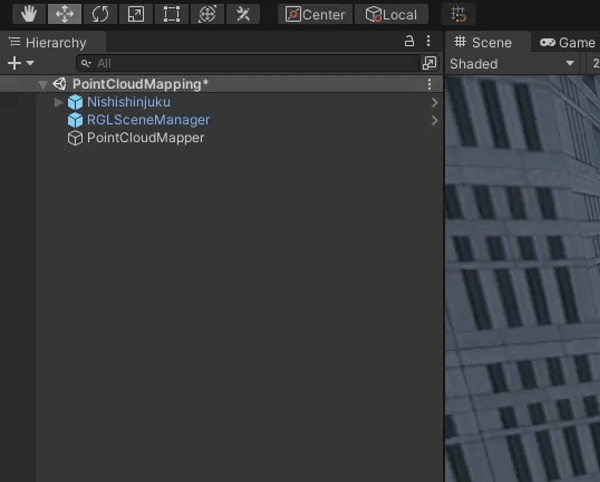
Task: Select the Transform tool
Action: (x=207, y=14)
